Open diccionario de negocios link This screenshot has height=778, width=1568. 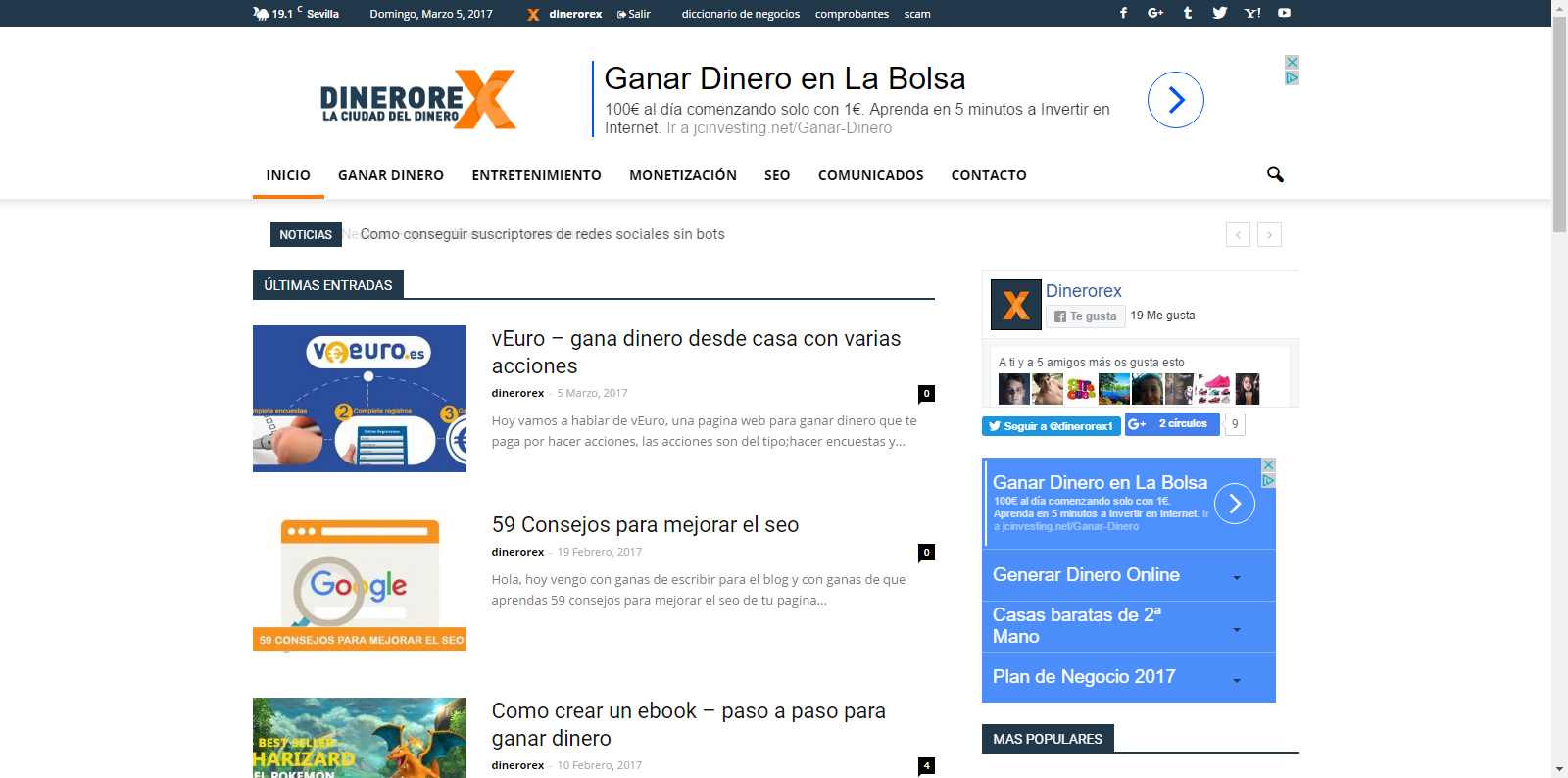coord(741,14)
